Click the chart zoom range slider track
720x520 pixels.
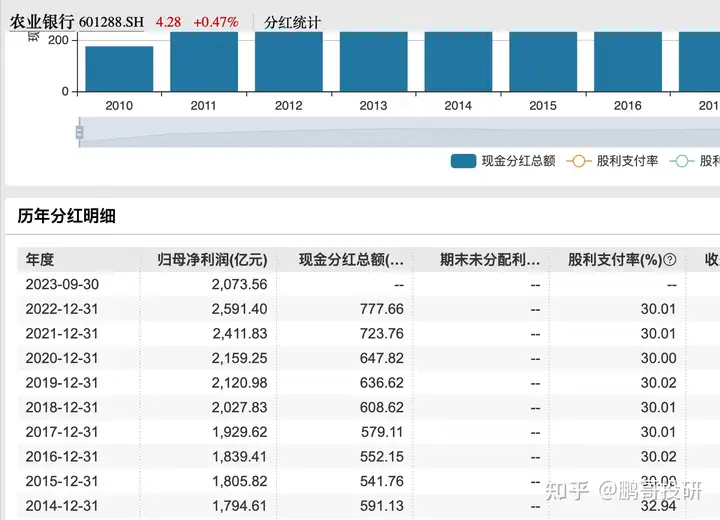pos(399,132)
